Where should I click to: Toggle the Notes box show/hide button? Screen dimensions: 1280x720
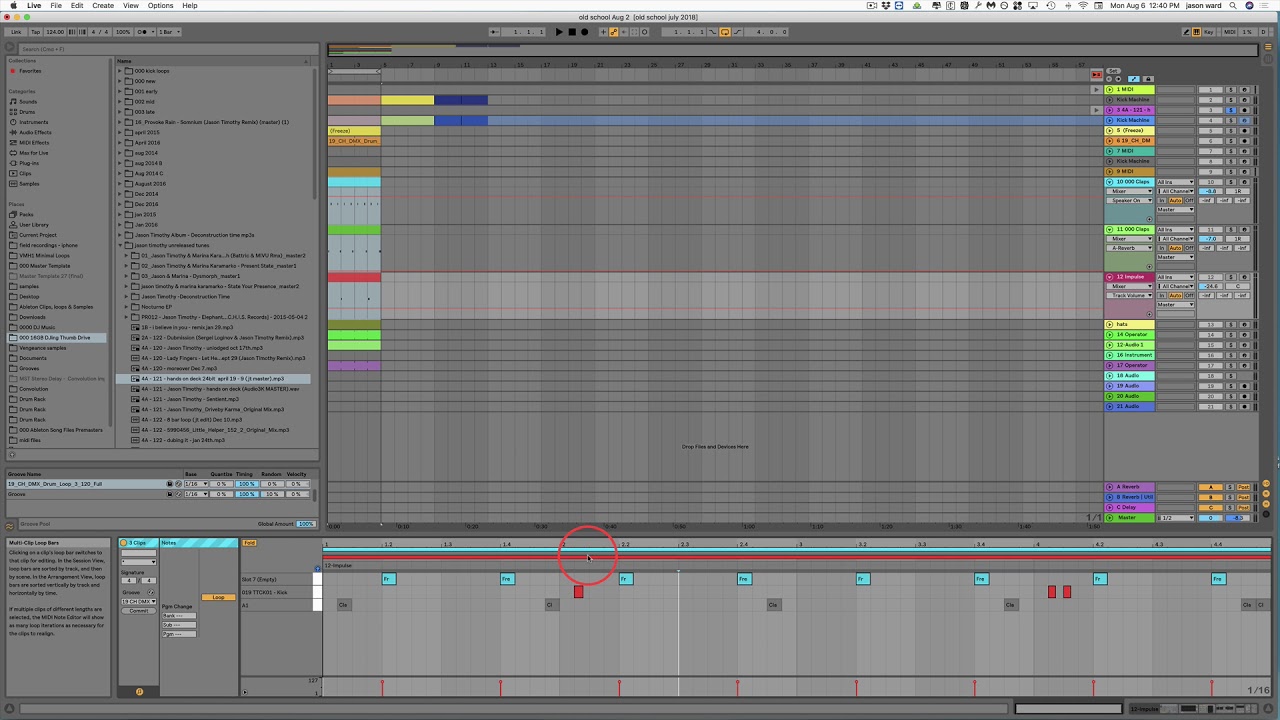pyautogui.click(x=139, y=691)
